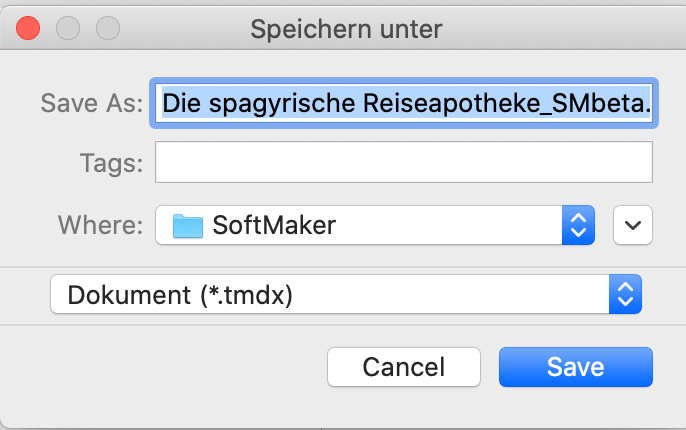Click the SoftMaker folder icon
686x430 pixels.
[x=188, y=226]
